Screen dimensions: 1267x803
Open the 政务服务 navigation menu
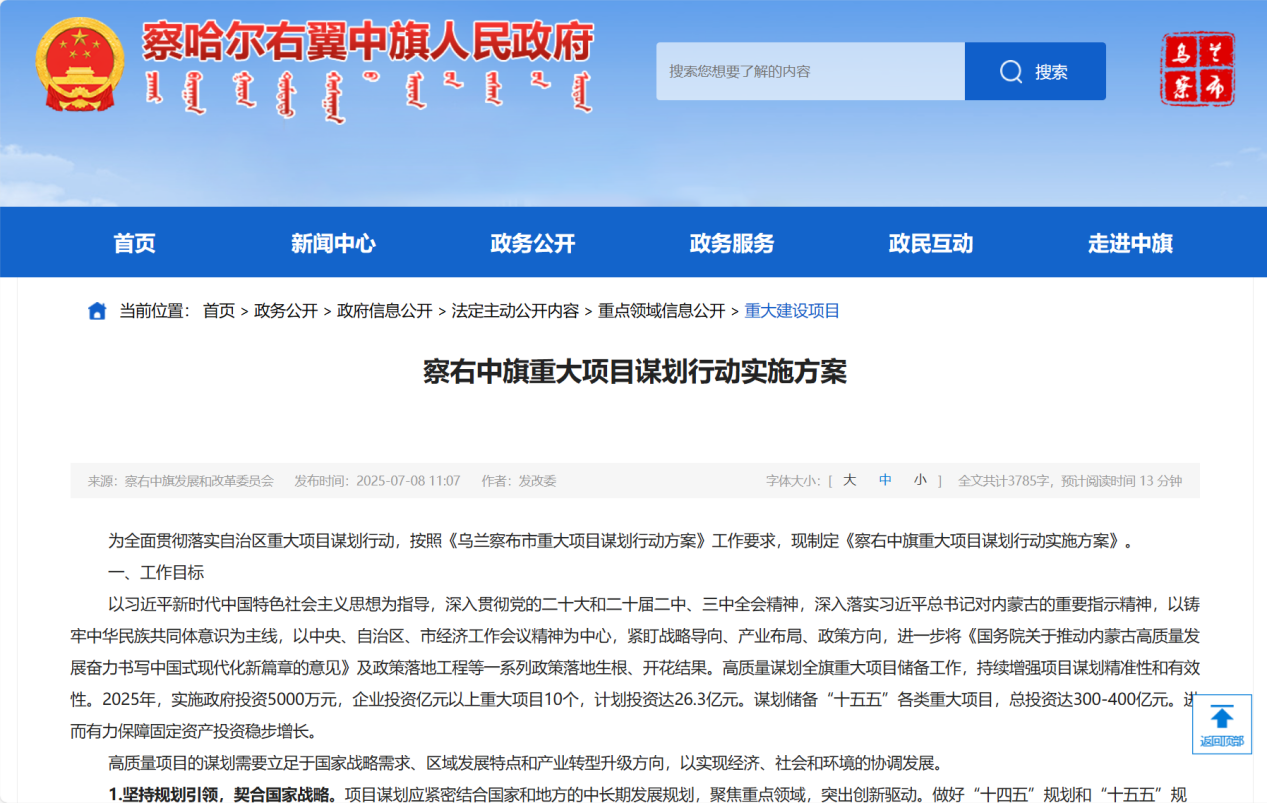(x=731, y=242)
